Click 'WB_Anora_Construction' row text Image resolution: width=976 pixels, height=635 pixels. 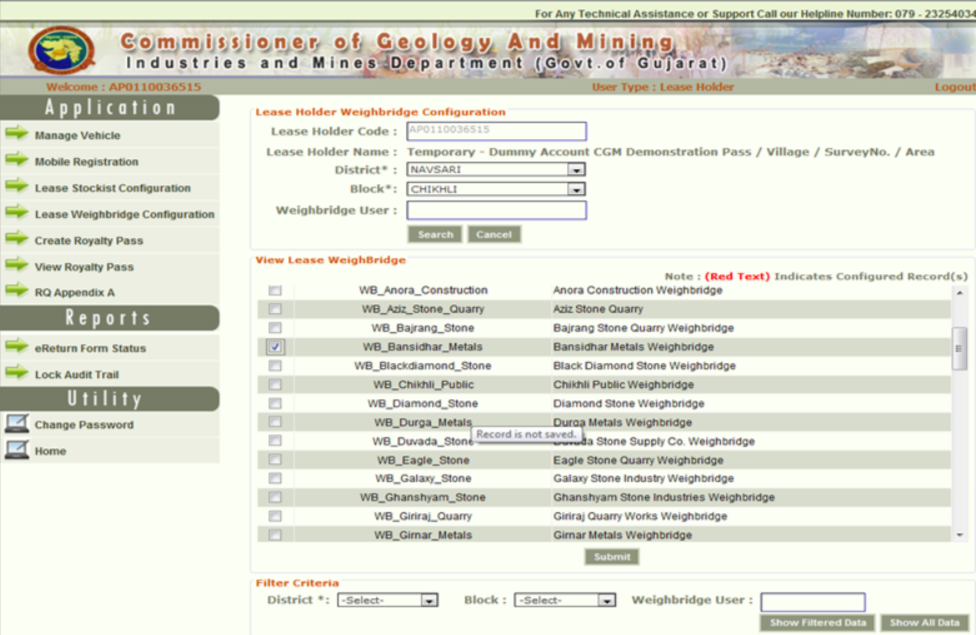[423, 290]
